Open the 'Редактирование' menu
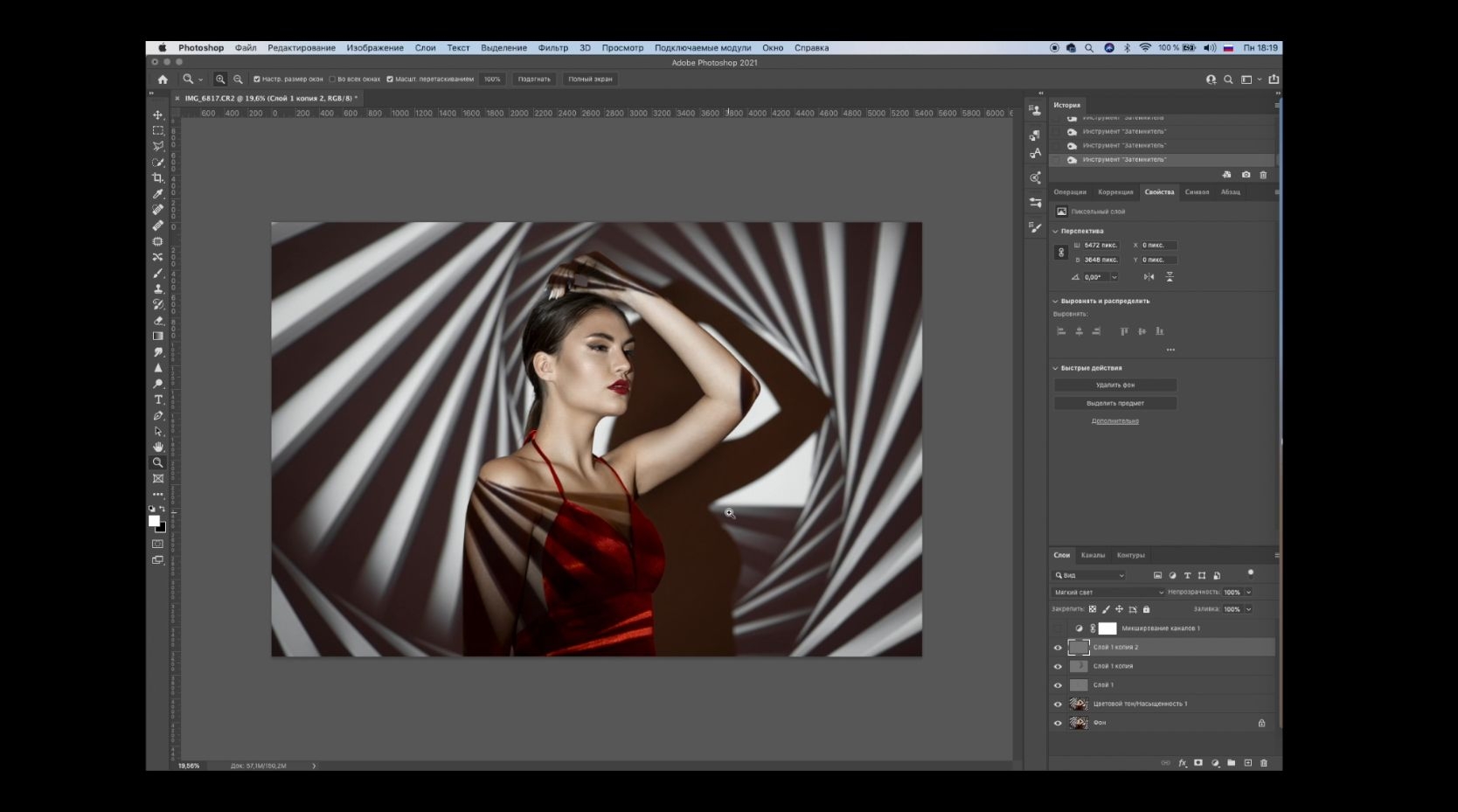 coord(302,48)
